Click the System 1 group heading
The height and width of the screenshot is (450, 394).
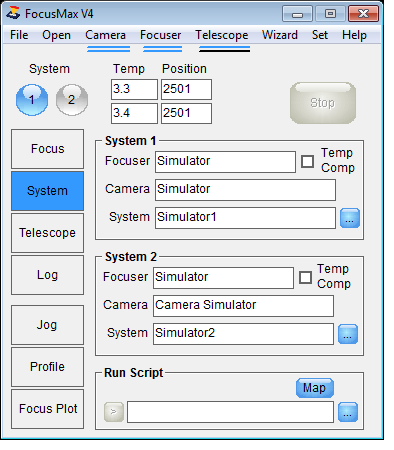tap(131, 141)
